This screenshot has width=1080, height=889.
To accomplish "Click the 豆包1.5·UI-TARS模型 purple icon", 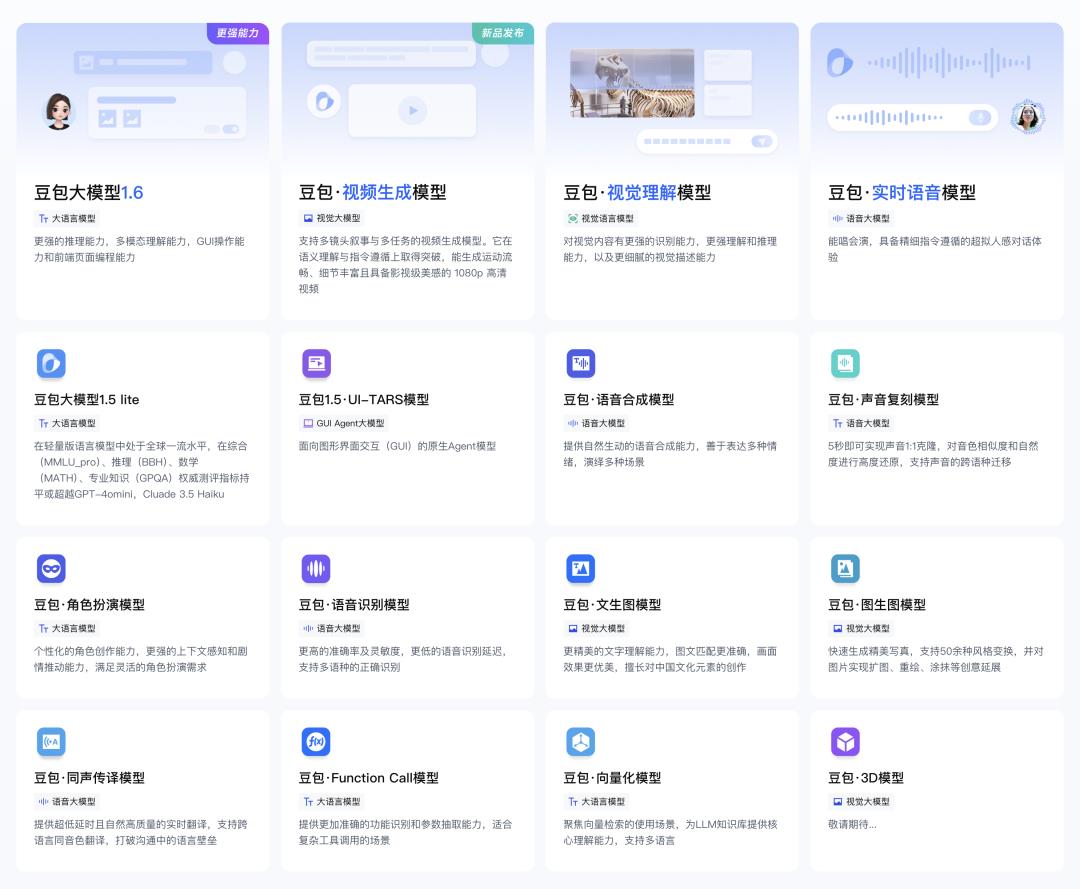I will tap(316, 363).
